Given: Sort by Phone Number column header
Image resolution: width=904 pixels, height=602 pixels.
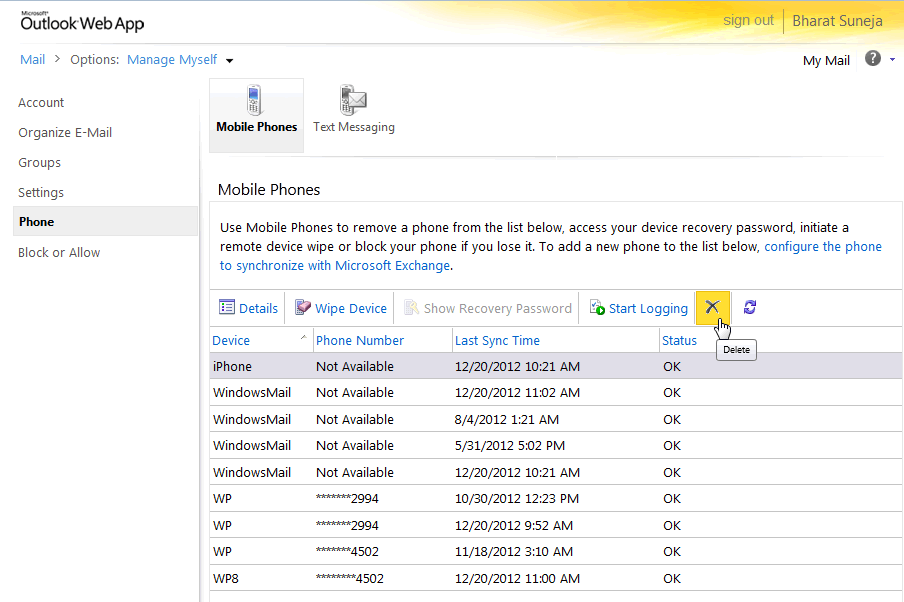Looking at the screenshot, I should point(360,341).
